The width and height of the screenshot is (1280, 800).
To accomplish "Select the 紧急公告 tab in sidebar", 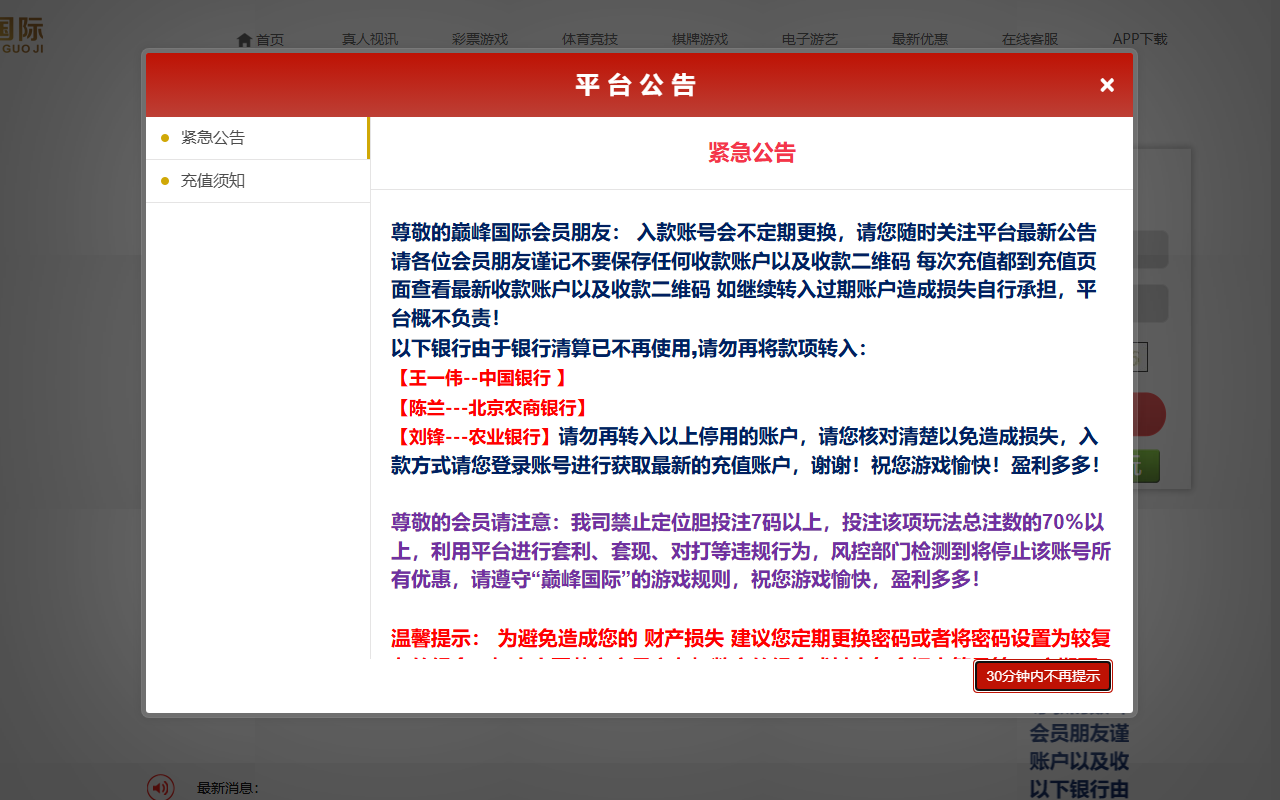I will [257, 138].
